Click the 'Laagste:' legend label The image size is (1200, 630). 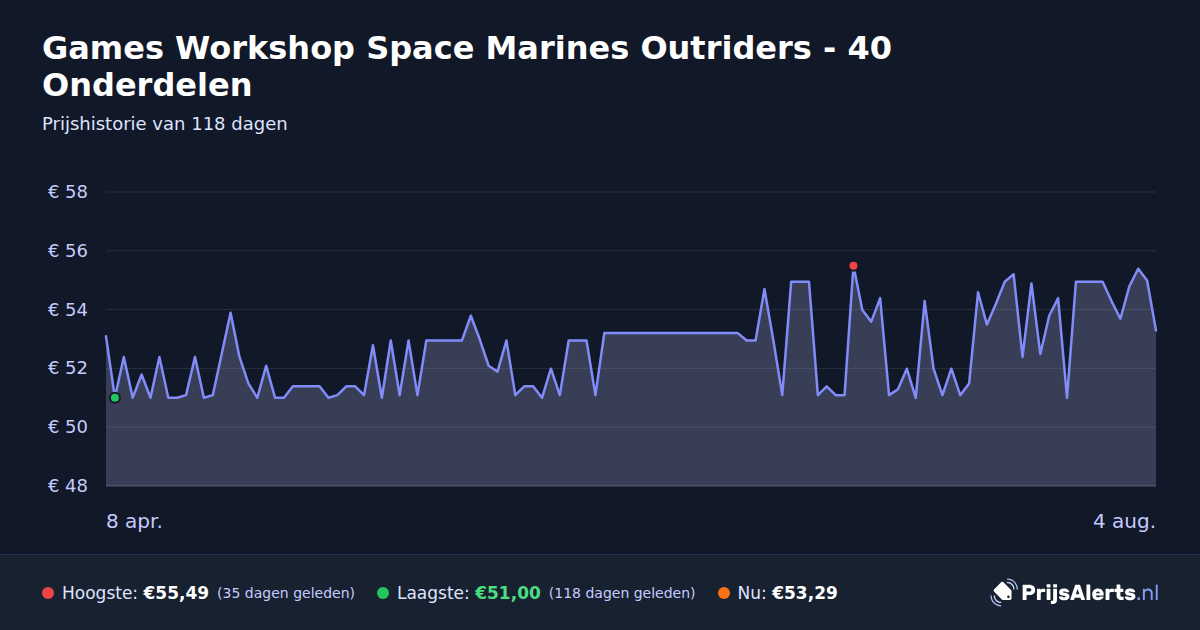pos(433,593)
